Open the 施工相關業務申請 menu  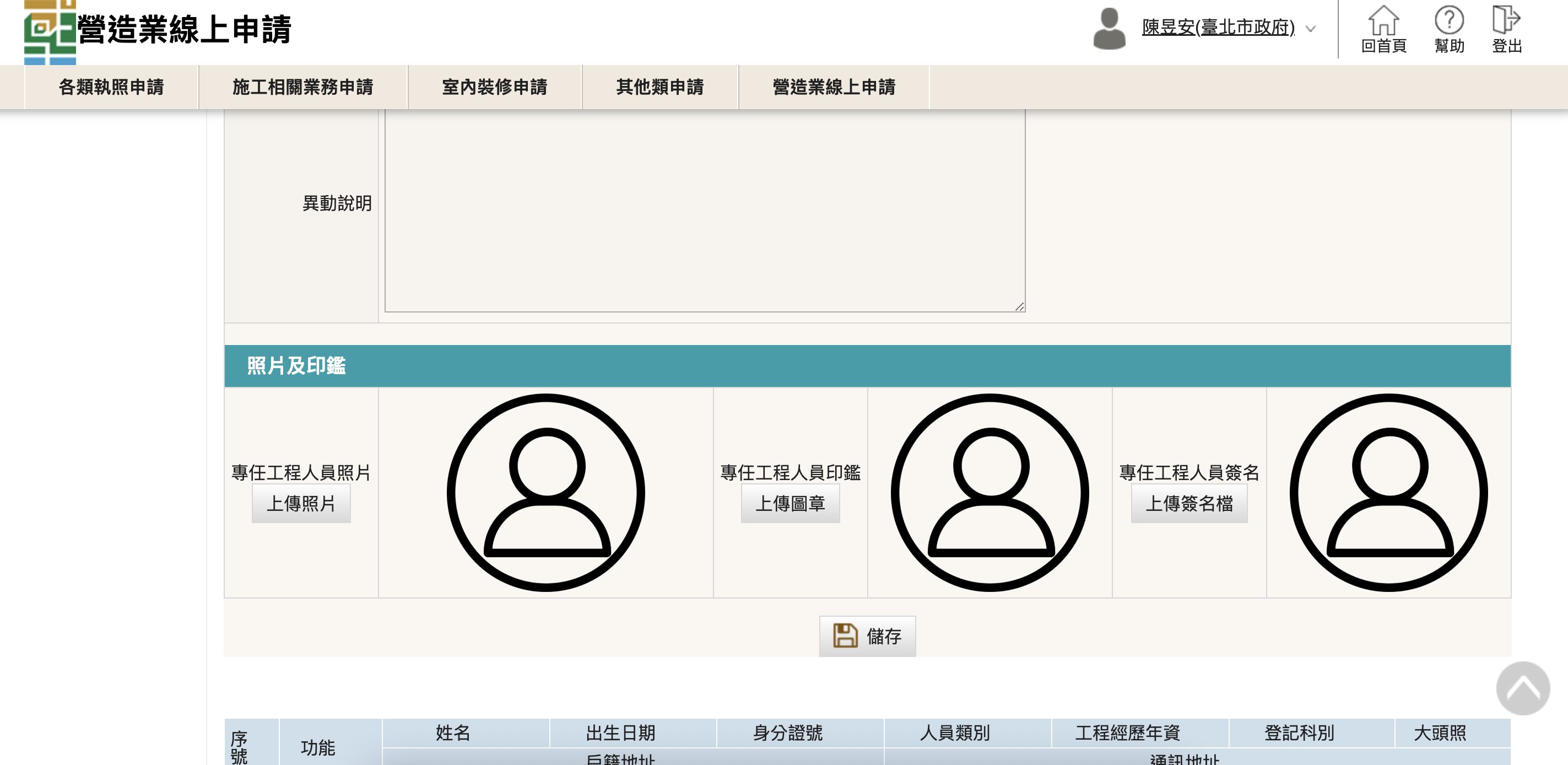pyautogui.click(x=302, y=87)
